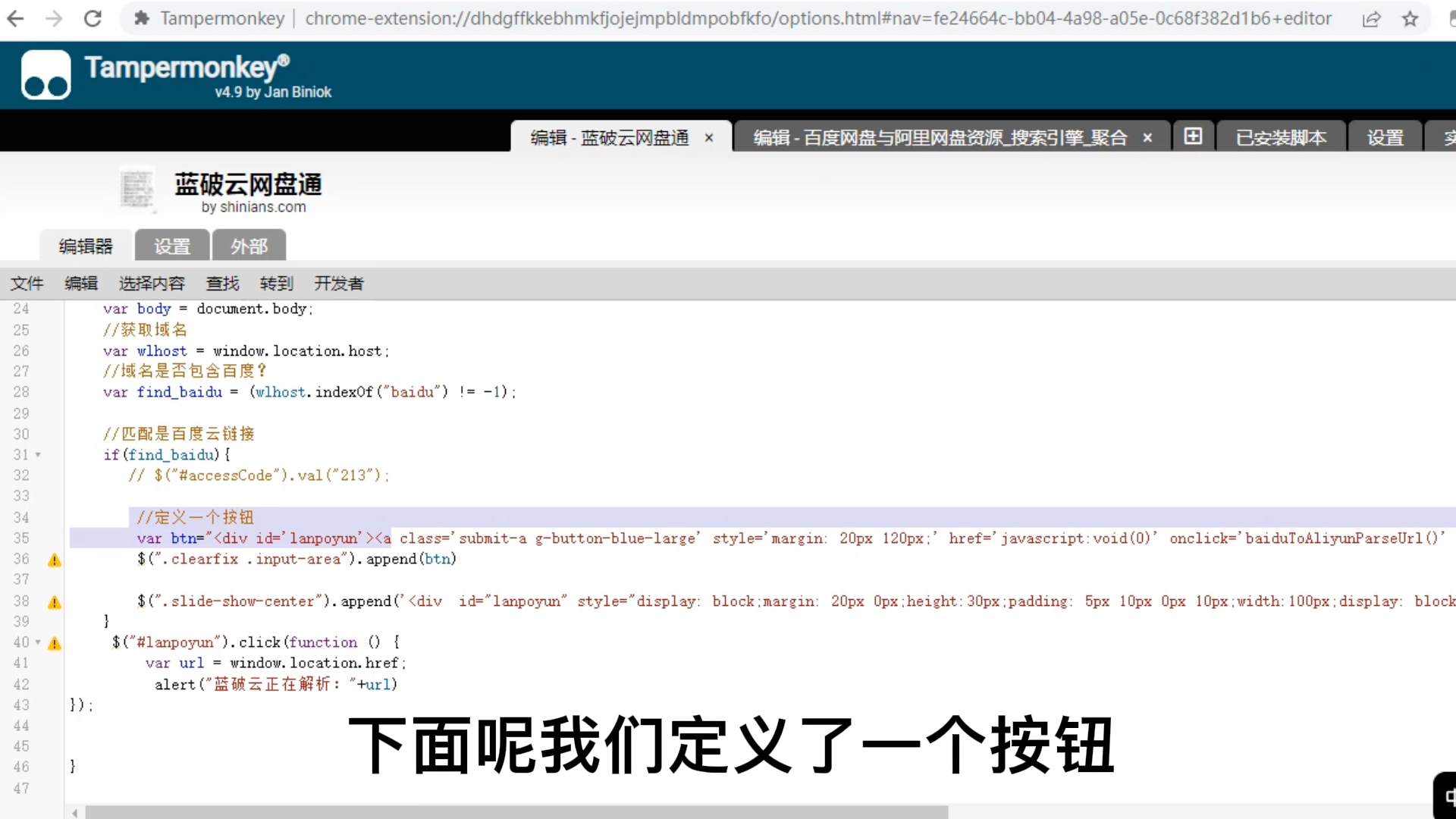Click the code 'var wlhost = window.location.host;'
The image size is (1456, 819).
(x=246, y=351)
